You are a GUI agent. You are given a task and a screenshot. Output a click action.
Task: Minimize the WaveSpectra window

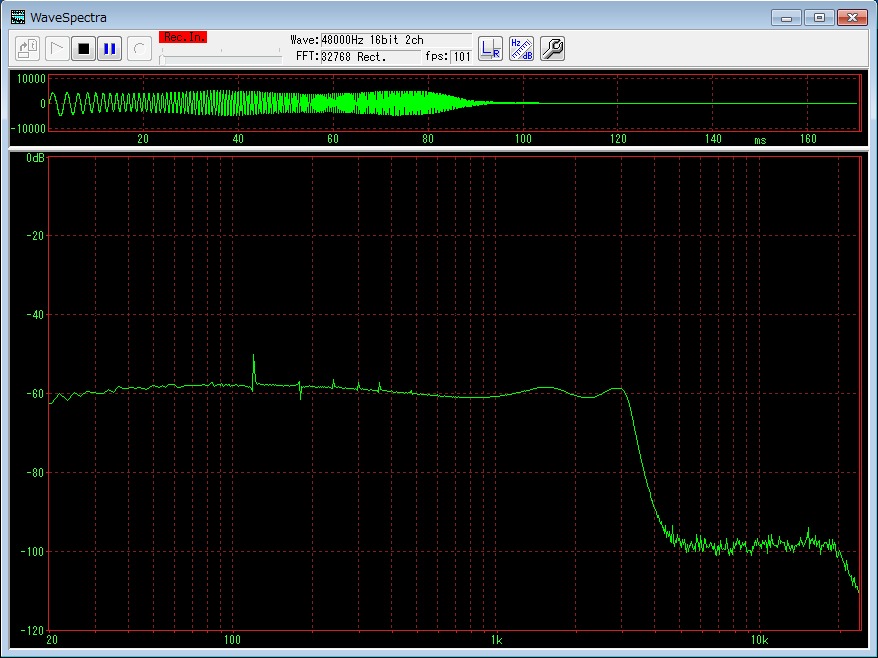click(788, 17)
